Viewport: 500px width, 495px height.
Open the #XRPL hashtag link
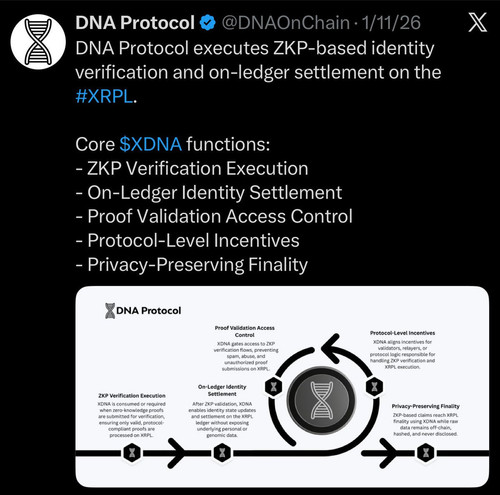tap(104, 96)
